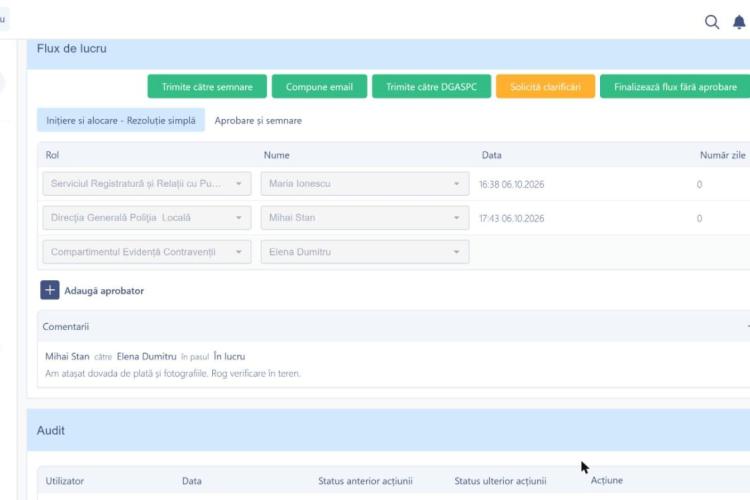
Task: Click the Data header in Audit table
Action: (x=191, y=481)
